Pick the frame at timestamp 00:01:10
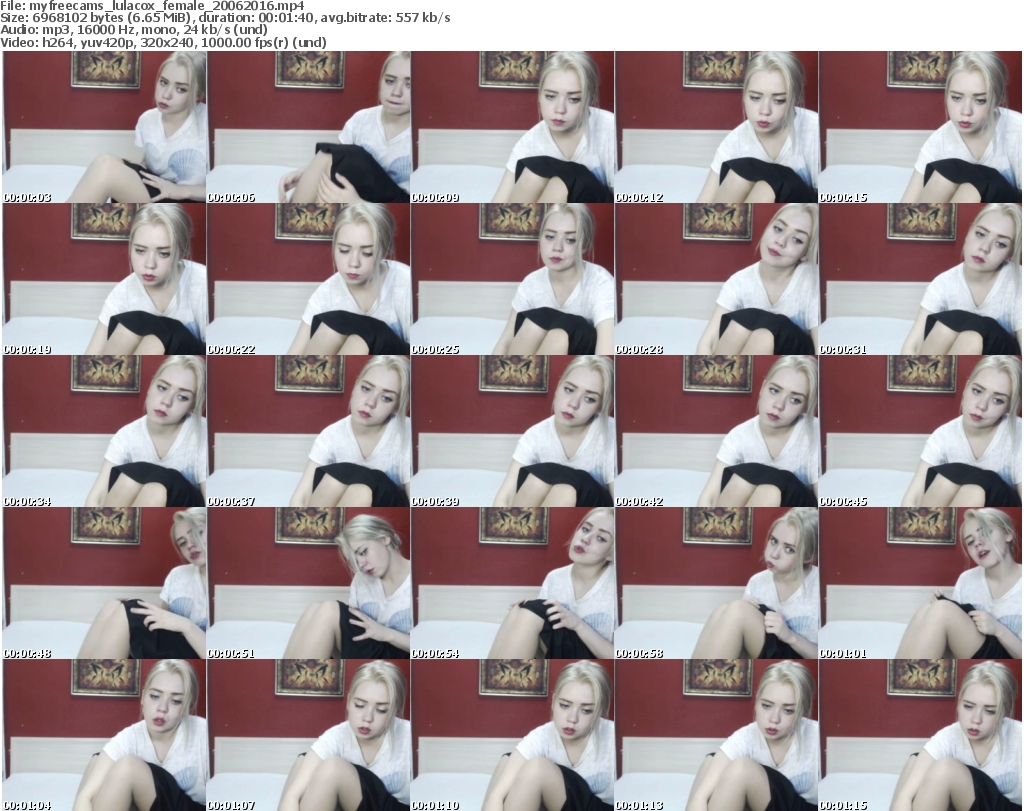This screenshot has height=811, width=1024. (513, 735)
